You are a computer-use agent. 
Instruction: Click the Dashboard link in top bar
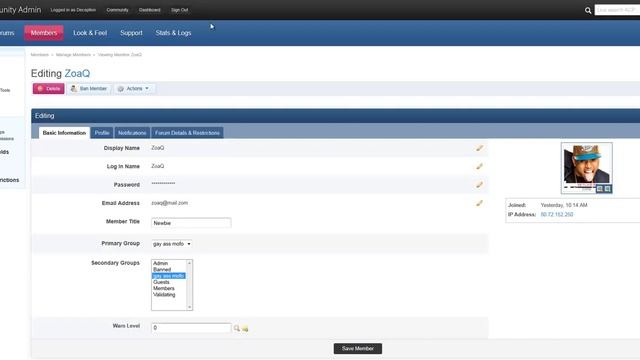pyautogui.click(x=149, y=10)
